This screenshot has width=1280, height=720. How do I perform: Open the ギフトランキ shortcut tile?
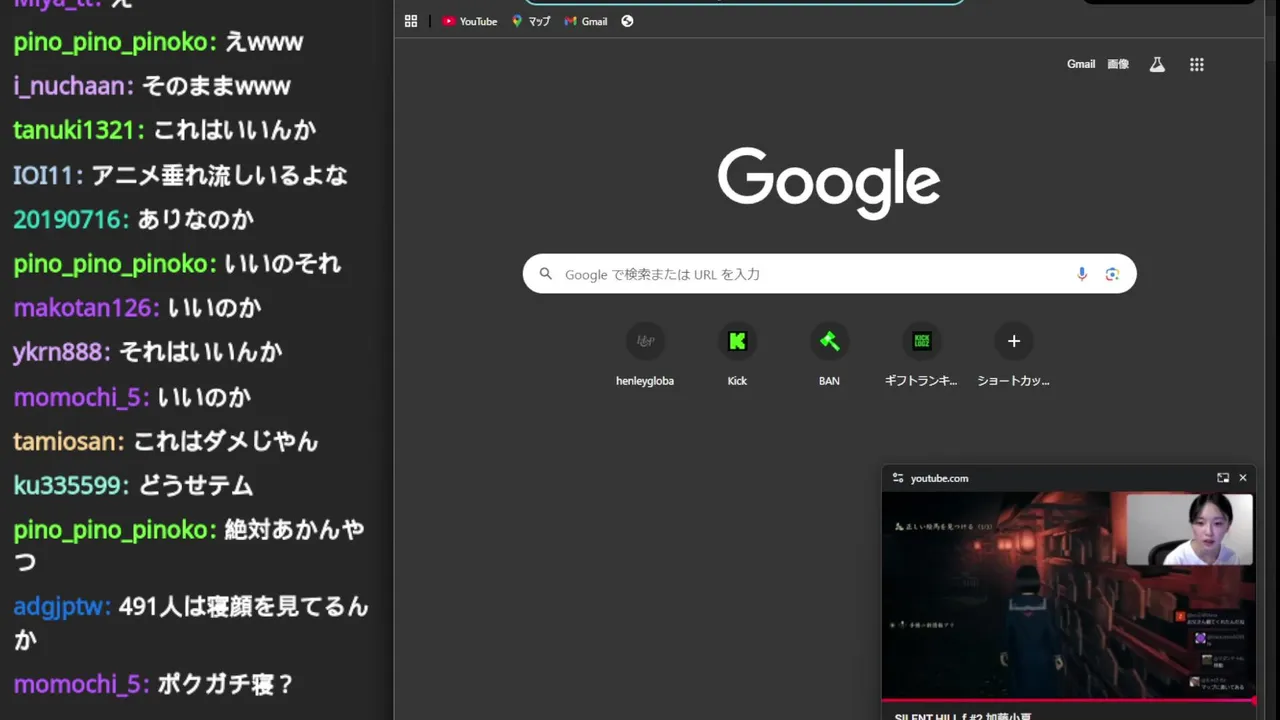(921, 356)
